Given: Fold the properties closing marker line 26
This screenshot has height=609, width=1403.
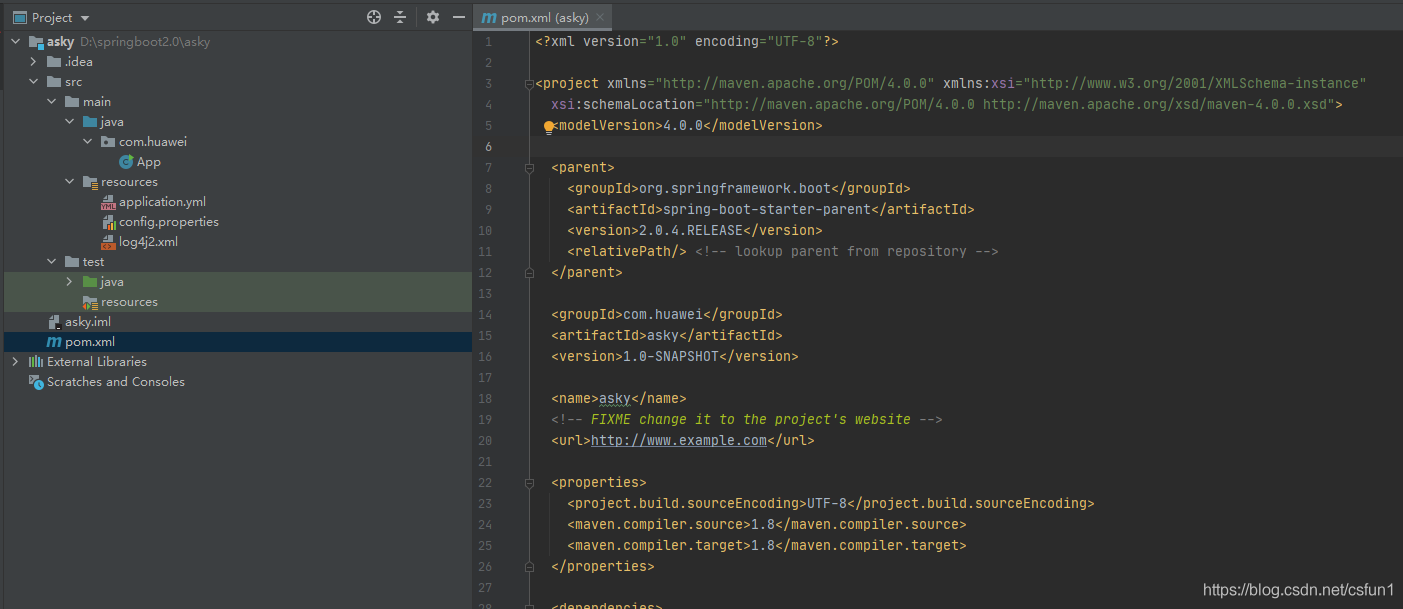Looking at the screenshot, I should [528, 566].
